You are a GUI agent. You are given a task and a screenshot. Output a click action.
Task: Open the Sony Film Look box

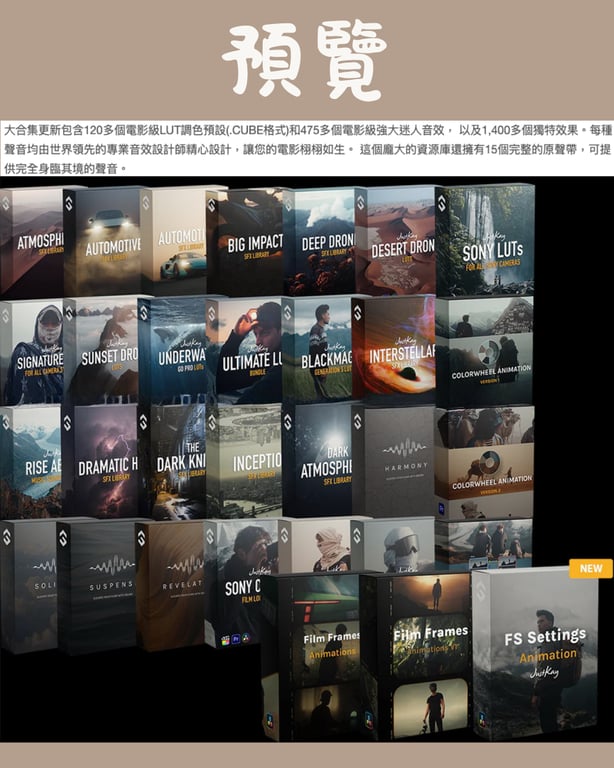tap(240, 583)
